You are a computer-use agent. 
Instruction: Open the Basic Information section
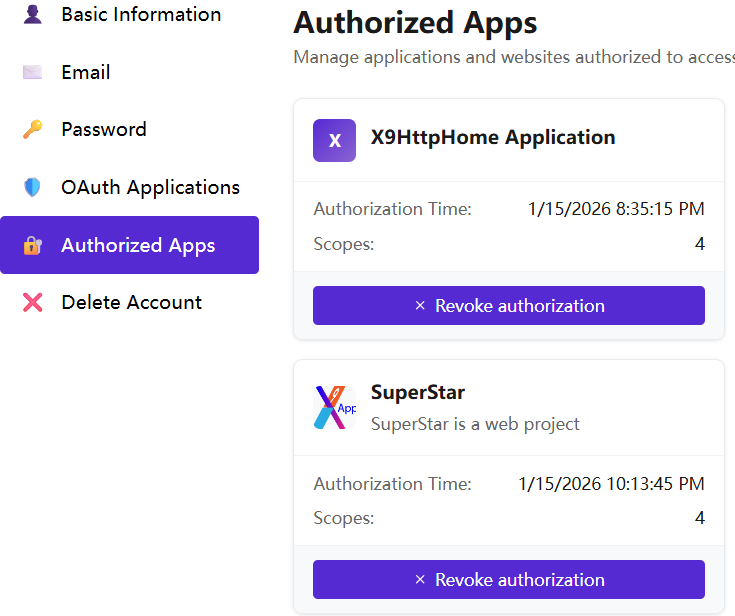coord(129,14)
